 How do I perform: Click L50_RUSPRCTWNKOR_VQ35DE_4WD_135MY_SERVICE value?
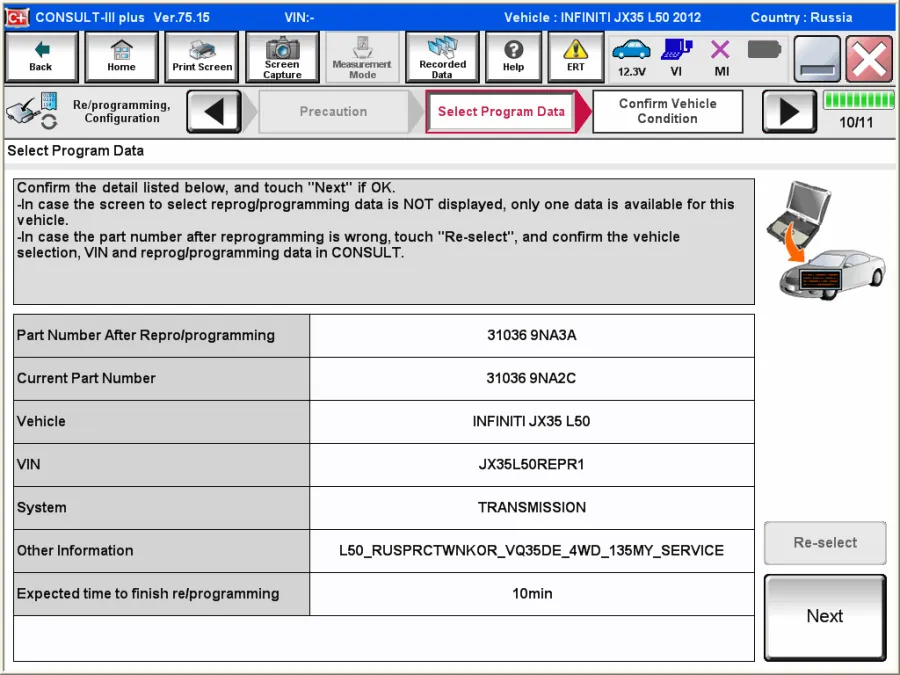(x=532, y=550)
